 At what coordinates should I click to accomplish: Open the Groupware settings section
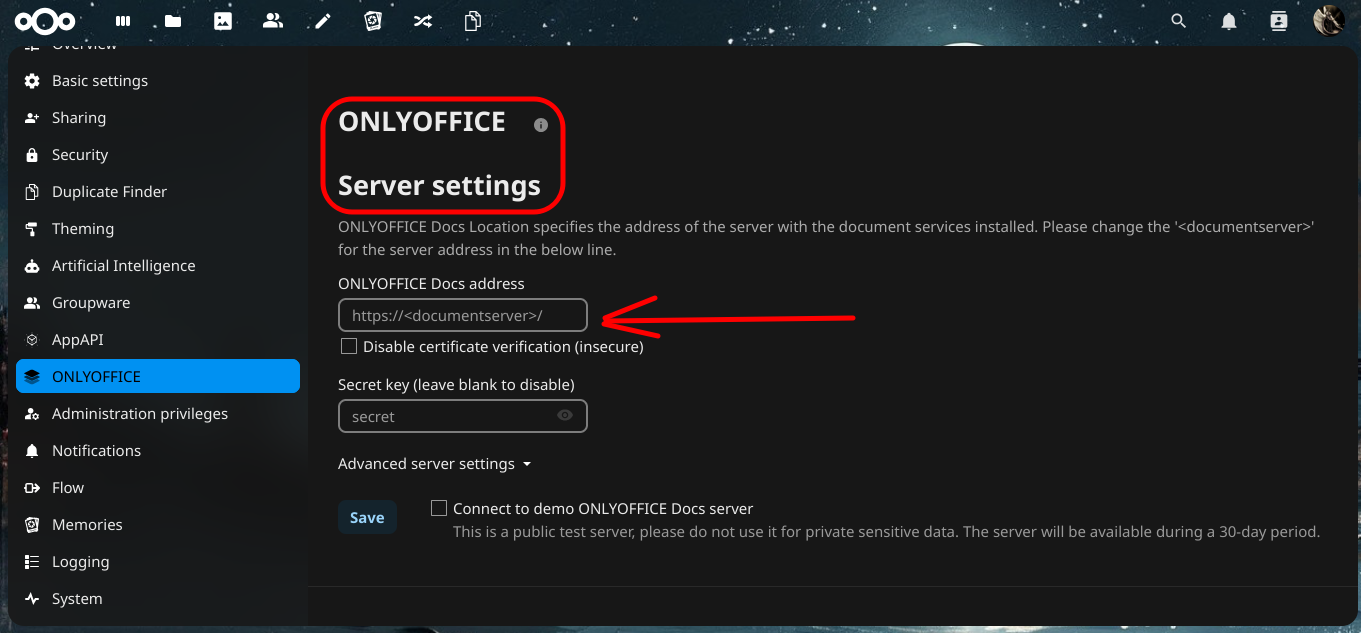tap(158, 303)
